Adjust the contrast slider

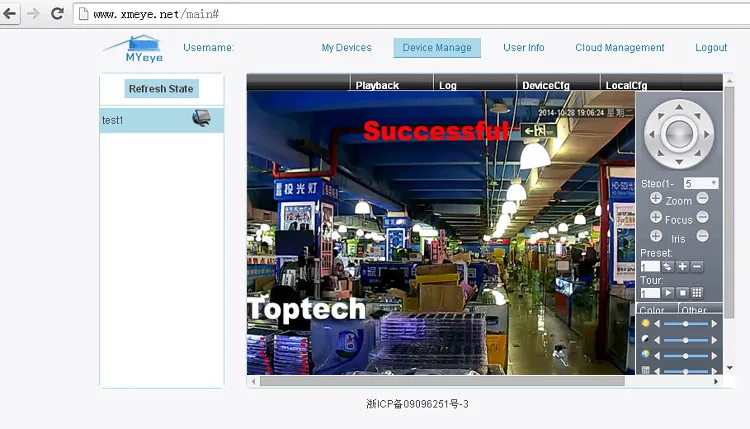pyautogui.click(x=685, y=340)
